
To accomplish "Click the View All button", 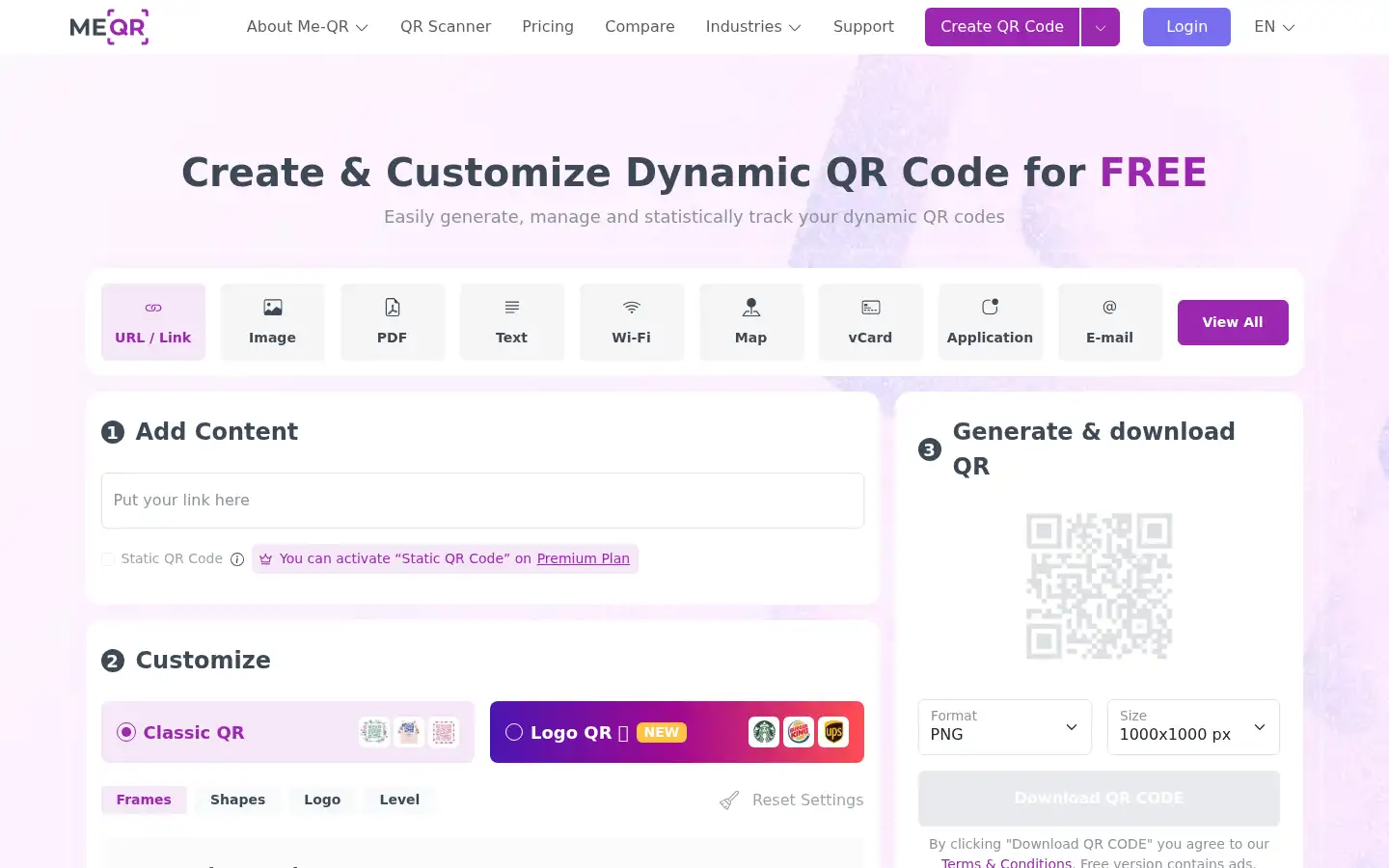I will pos(1233,322).
